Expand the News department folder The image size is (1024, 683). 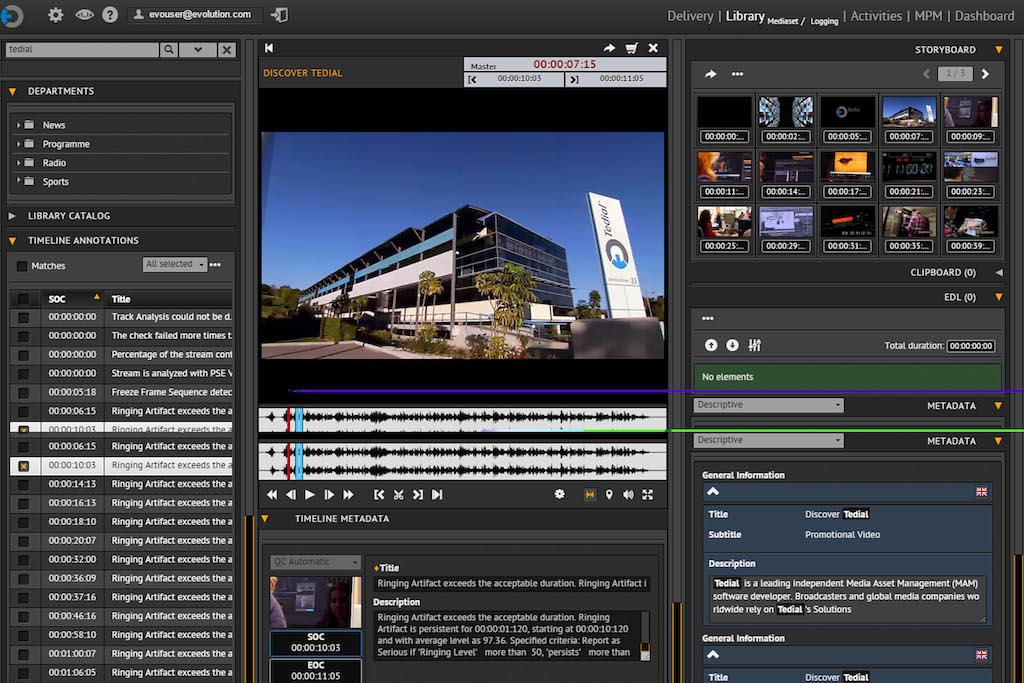18,125
